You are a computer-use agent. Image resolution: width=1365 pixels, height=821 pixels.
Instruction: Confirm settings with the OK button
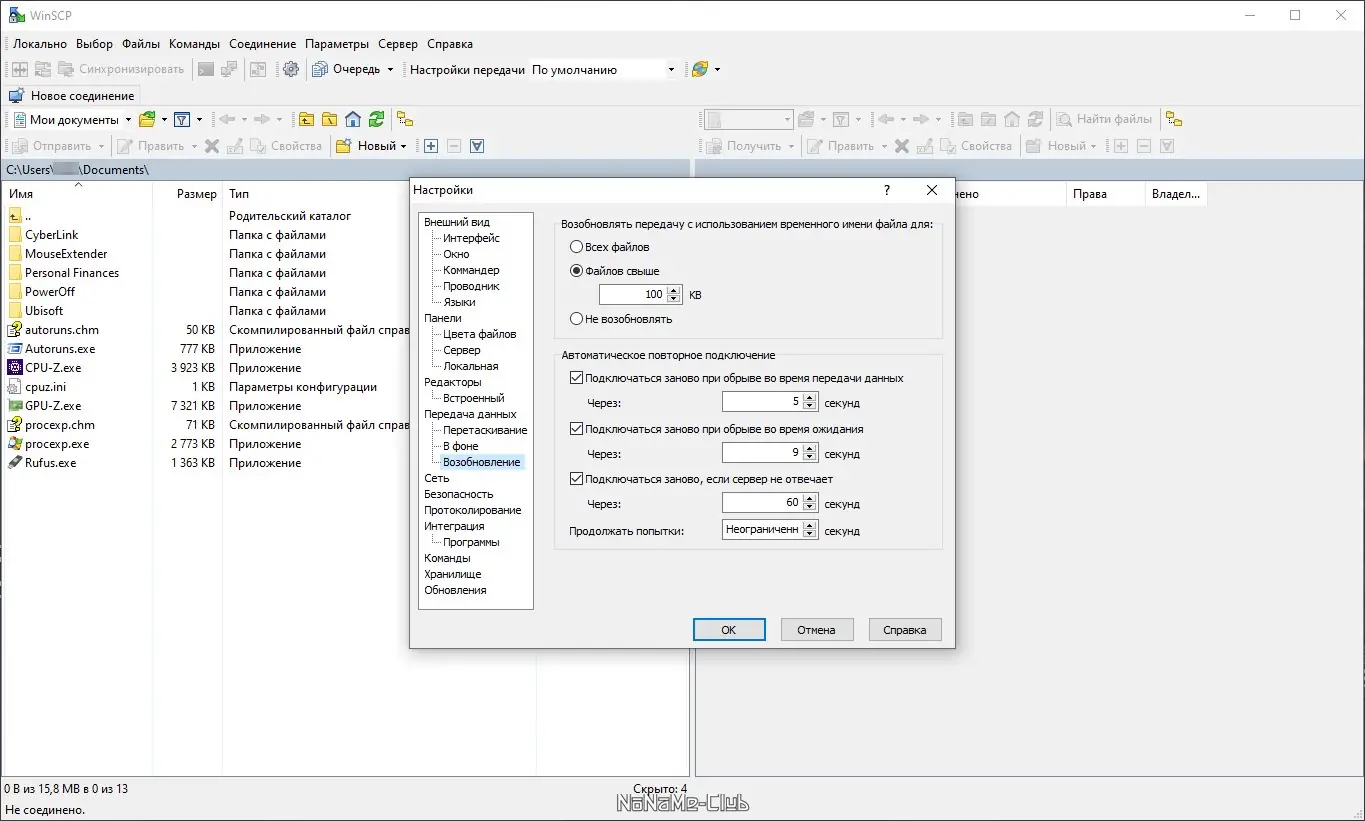pyautogui.click(x=729, y=630)
